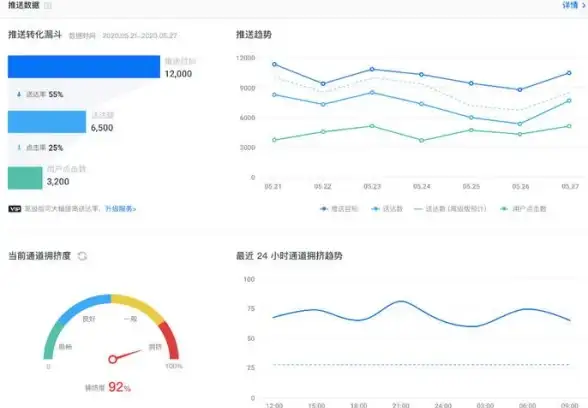The image size is (588, 408).
Task: Click the down arrow icon beside 25% rate
Action: click(19, 148)
